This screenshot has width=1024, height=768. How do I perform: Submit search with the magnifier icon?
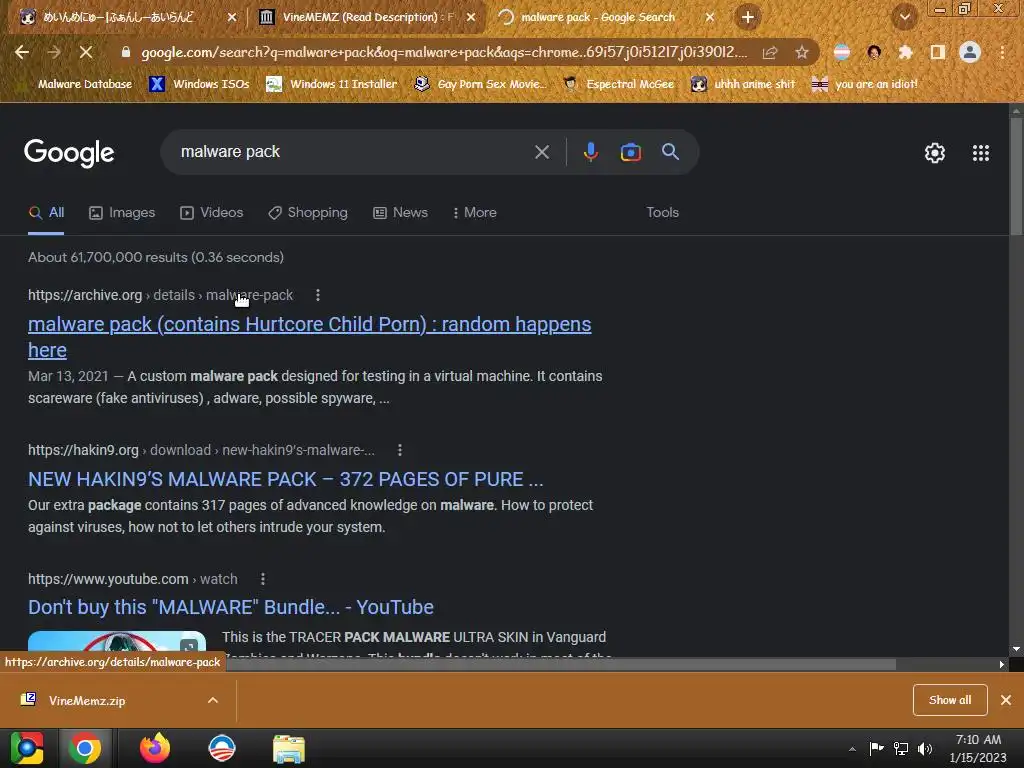pyautogui.click(x=670, y=152)
